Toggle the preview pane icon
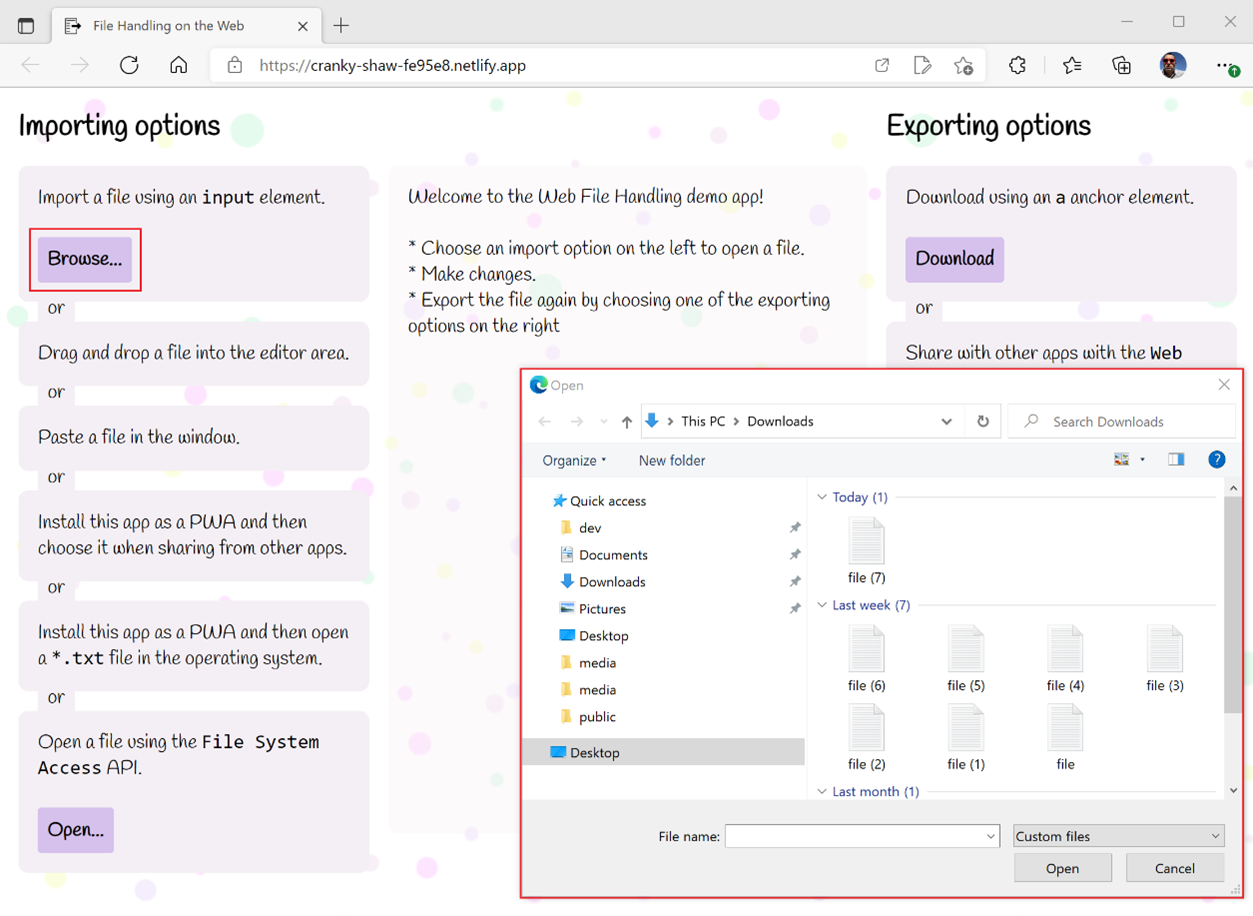 click(1176, 460)
